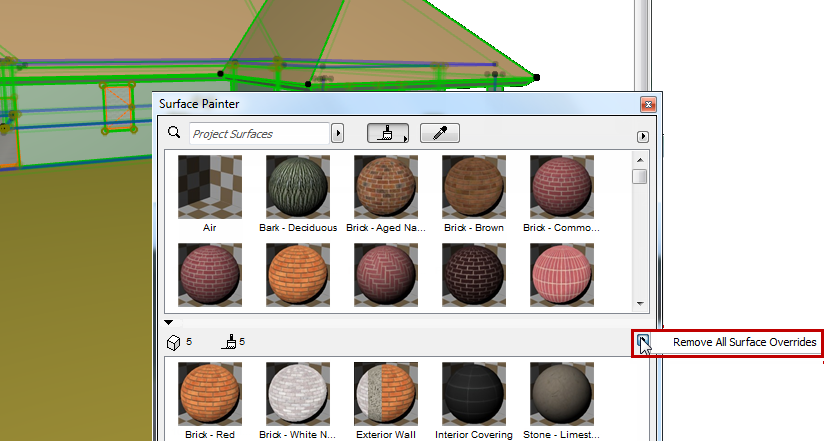Select the Stone - Limest... surface

[x=562, y=394]
